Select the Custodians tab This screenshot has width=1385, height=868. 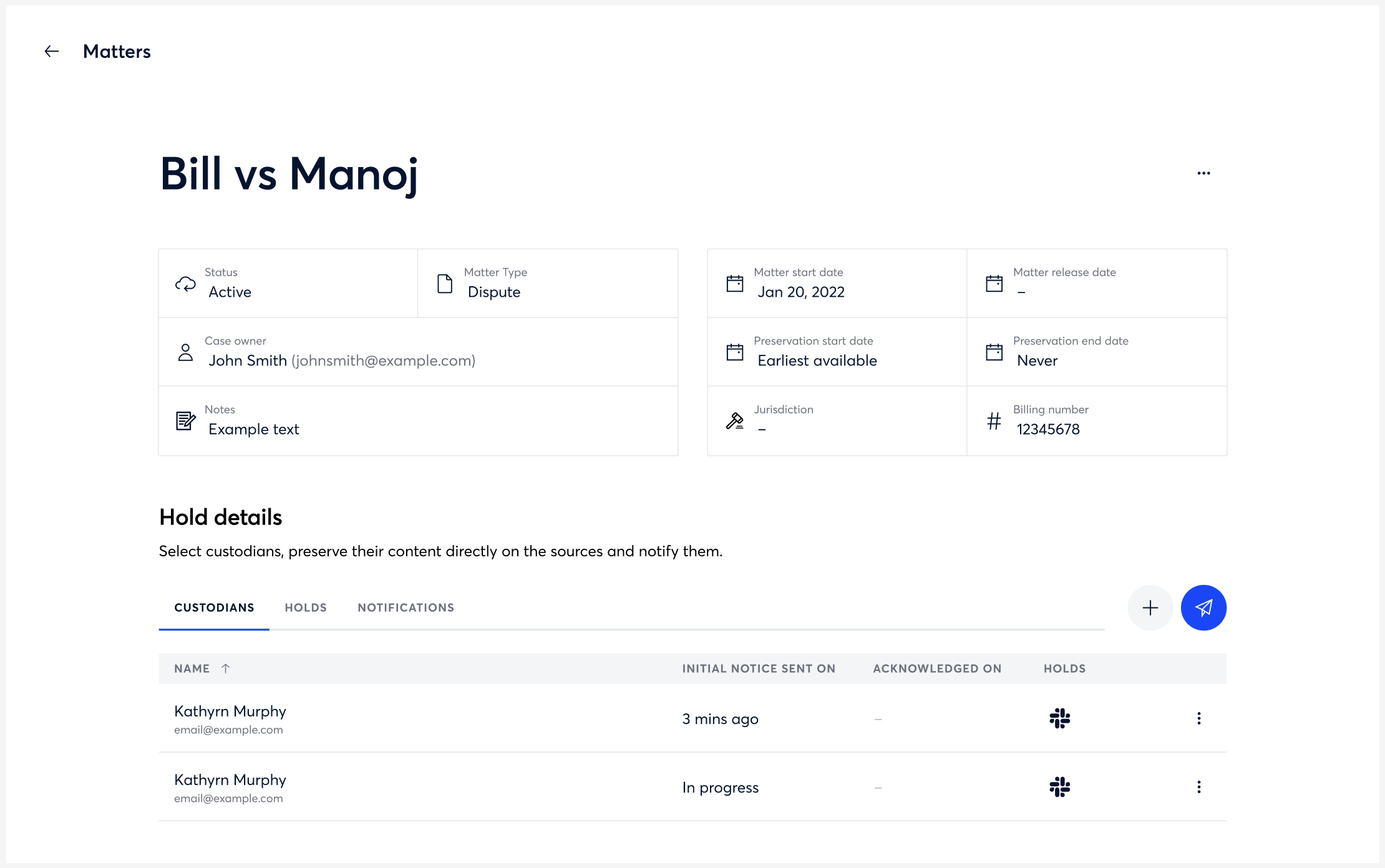tap(214, 607)
